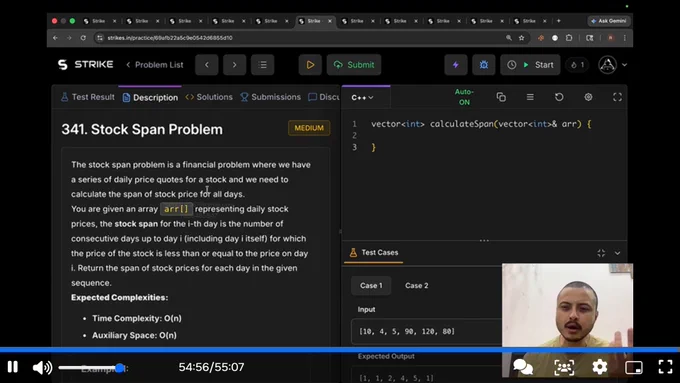680x383 pixels.
Task: Click the STRIKE logo
Action: click(x=85, y=65)
